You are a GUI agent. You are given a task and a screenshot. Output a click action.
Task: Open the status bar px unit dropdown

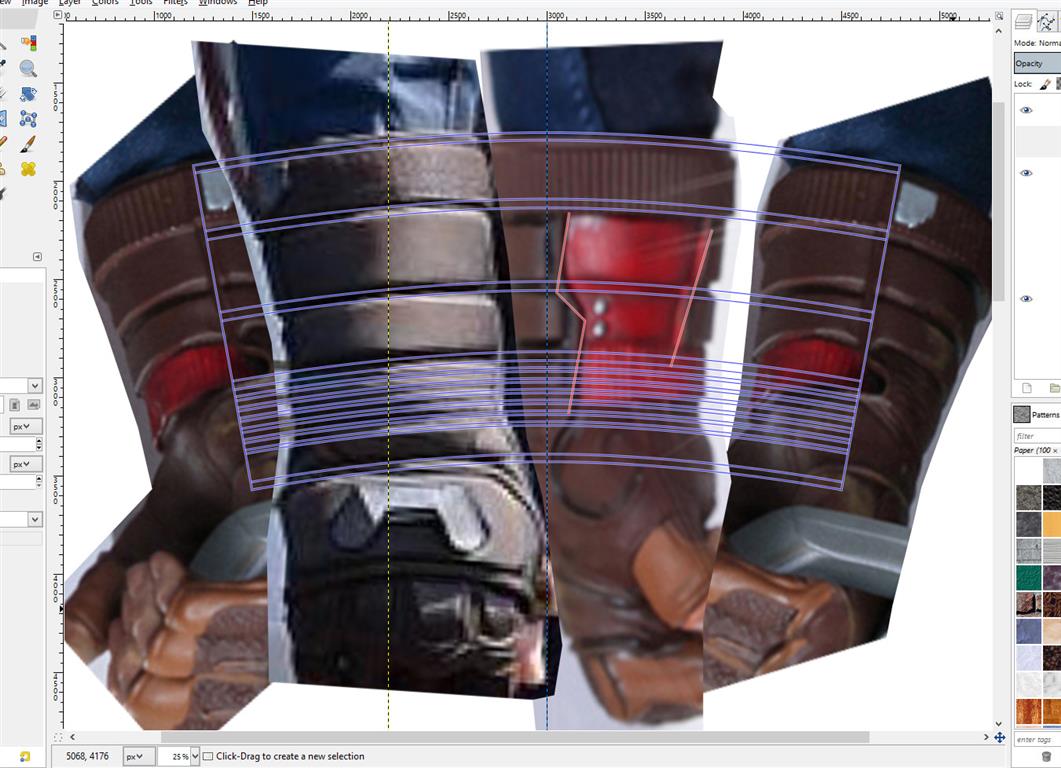point(138,756)
